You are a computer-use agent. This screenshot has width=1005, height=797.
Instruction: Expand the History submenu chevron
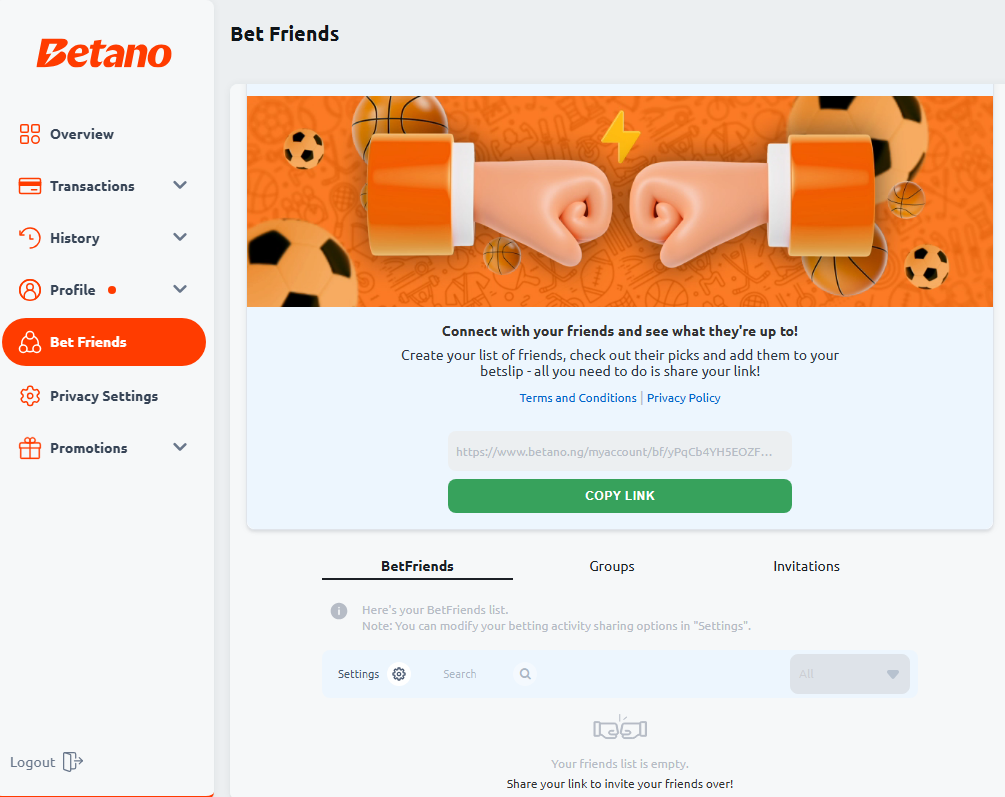[180, 237]
